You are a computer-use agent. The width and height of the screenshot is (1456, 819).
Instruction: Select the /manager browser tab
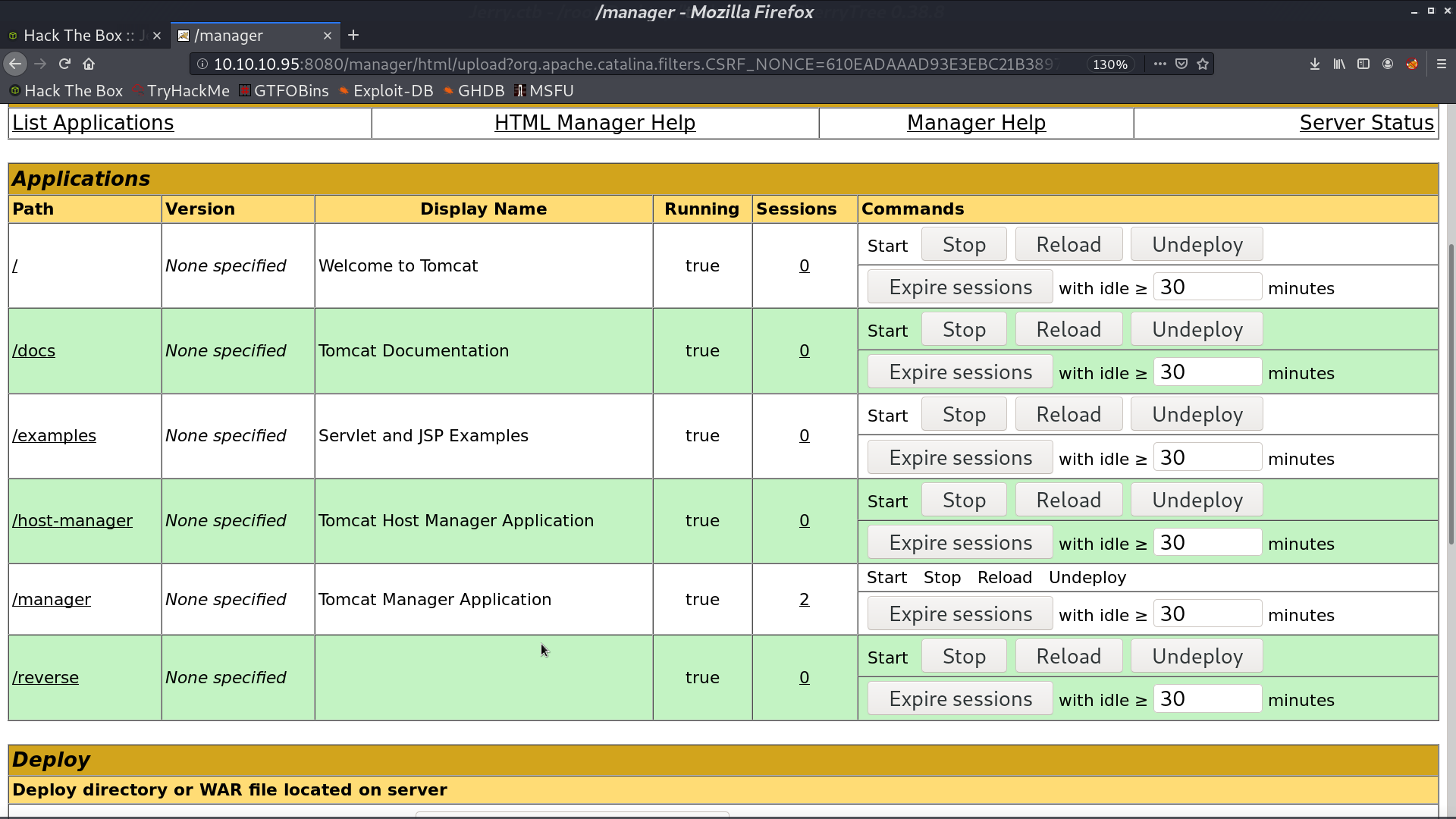pos(256,36)
